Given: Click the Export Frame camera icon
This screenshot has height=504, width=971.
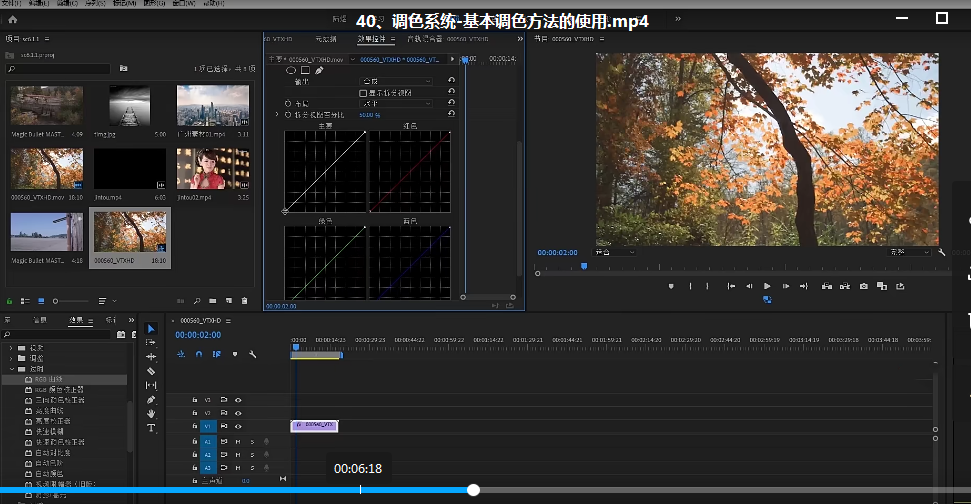Looking at the screenshot, I should pyautogui.click(x=863, y=286).
